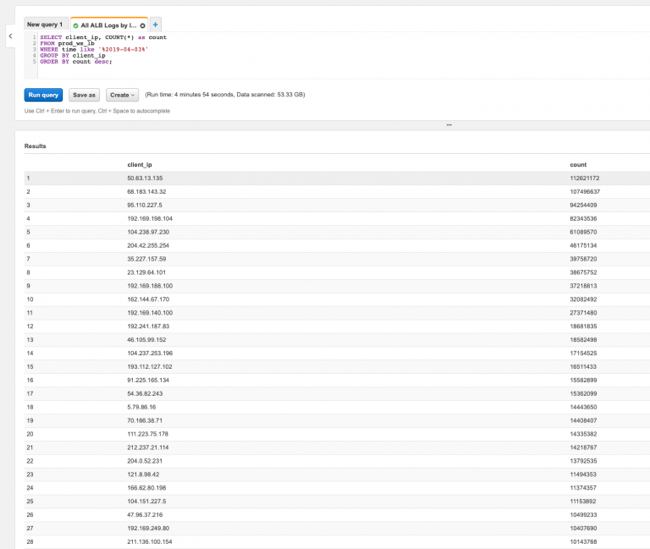This screenshot has height=549, width=650.
Task: Open the Create dropdown menu
Action: (122, 95)
